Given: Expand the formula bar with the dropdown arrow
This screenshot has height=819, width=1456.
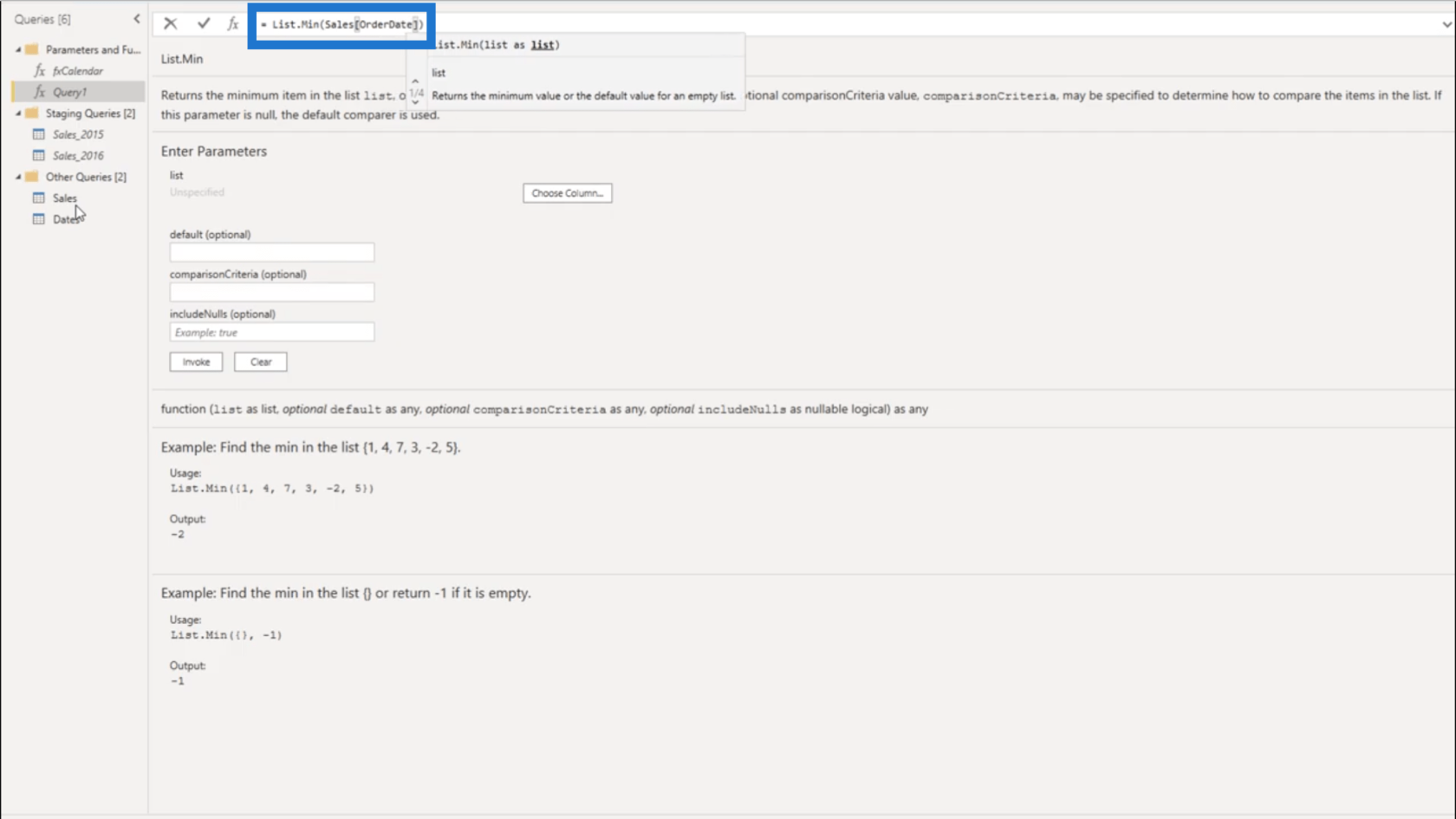Looking at the screenshot, I should coord(1446,24).
